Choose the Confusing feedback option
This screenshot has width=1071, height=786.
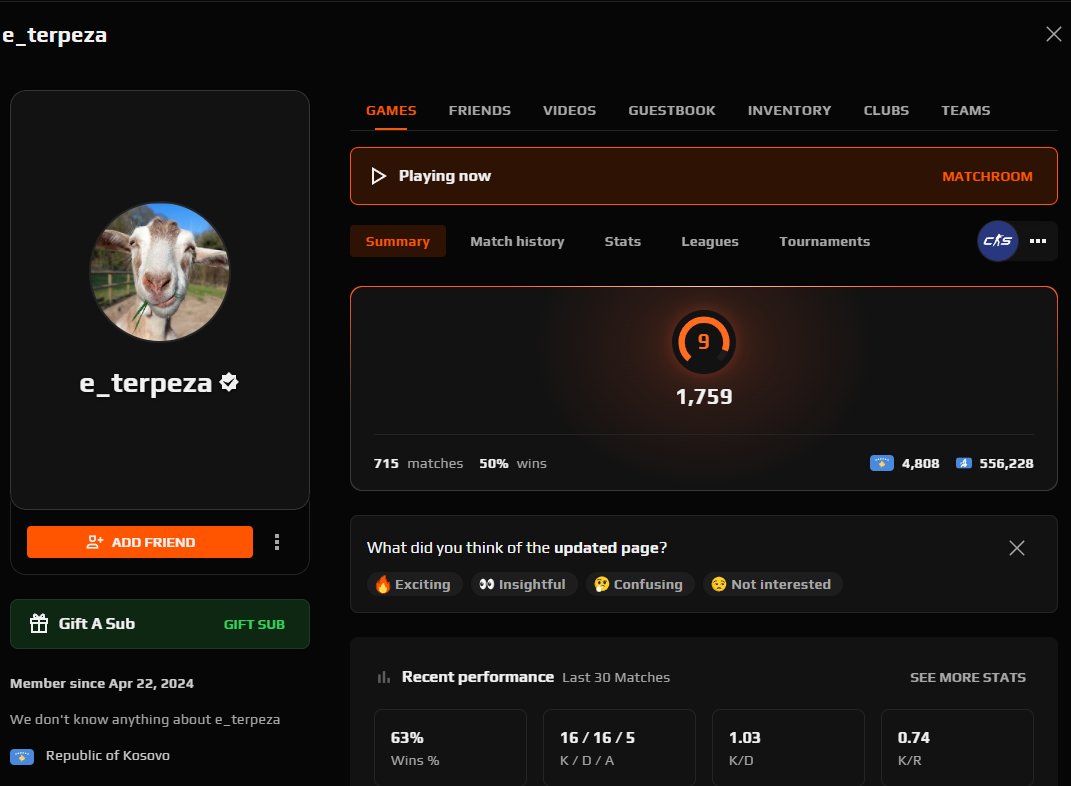pos(639,585)
